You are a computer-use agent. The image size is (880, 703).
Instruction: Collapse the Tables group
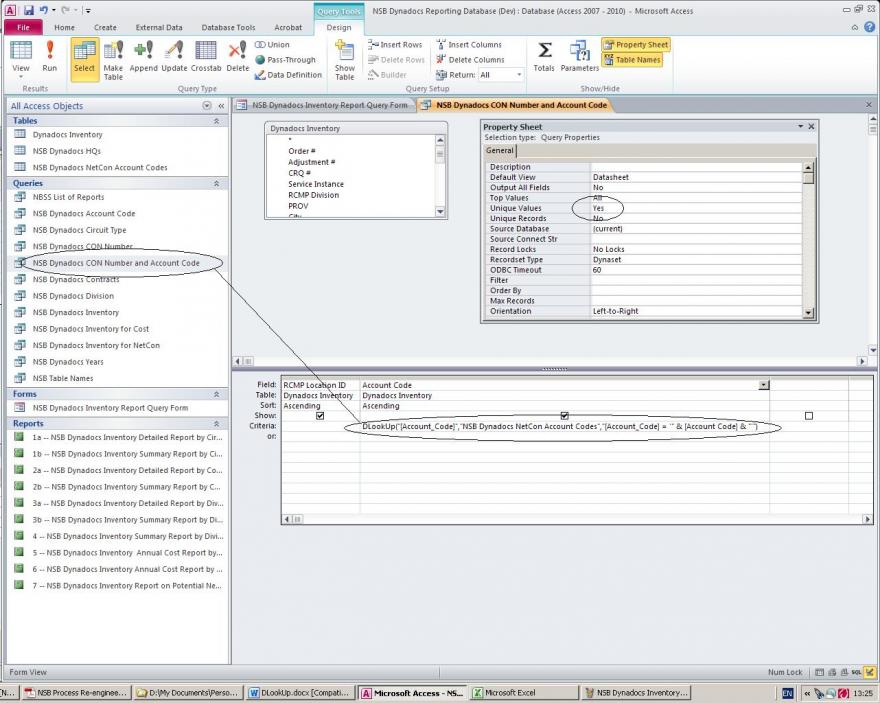pos(217,121)
